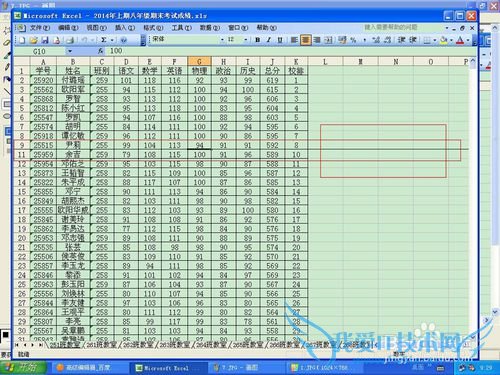
Task: Select column G header
Action: coord(199,61)
